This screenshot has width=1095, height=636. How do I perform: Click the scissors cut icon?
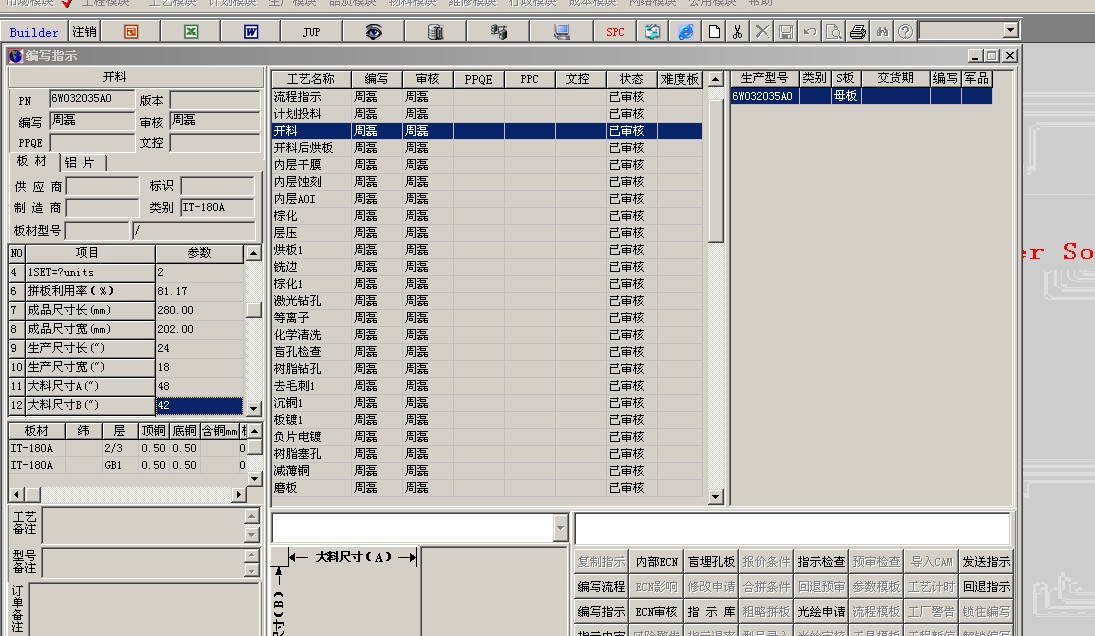[x=737, y=32]
